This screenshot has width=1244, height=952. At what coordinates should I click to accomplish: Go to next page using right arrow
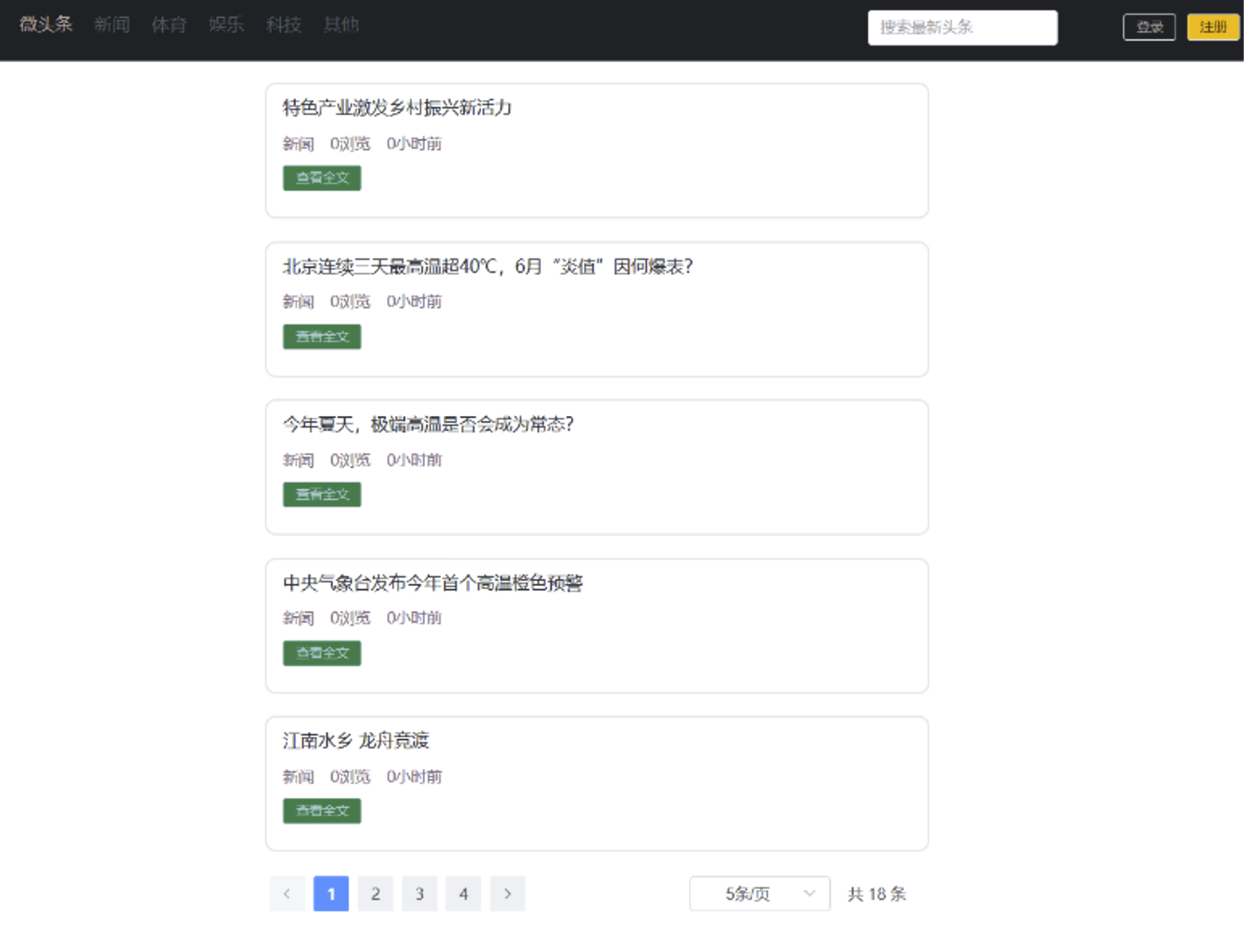(508, 893)
